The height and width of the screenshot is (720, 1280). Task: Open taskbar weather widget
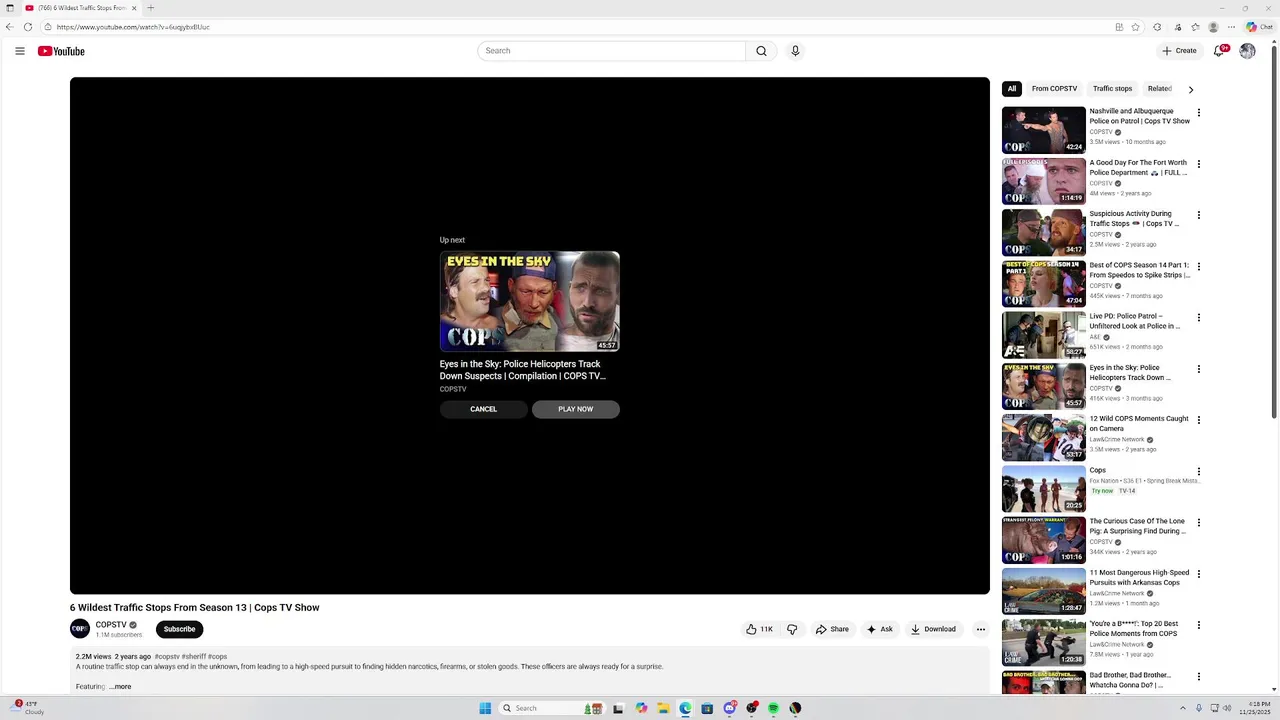[28, 708]
